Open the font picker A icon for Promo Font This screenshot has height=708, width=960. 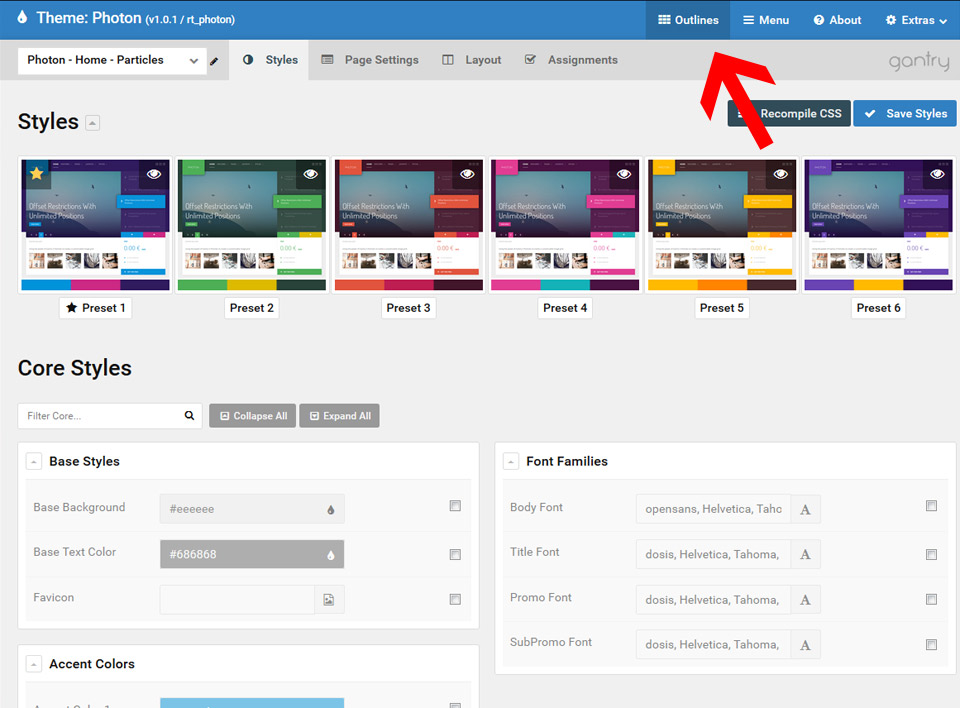coord(805,600)
